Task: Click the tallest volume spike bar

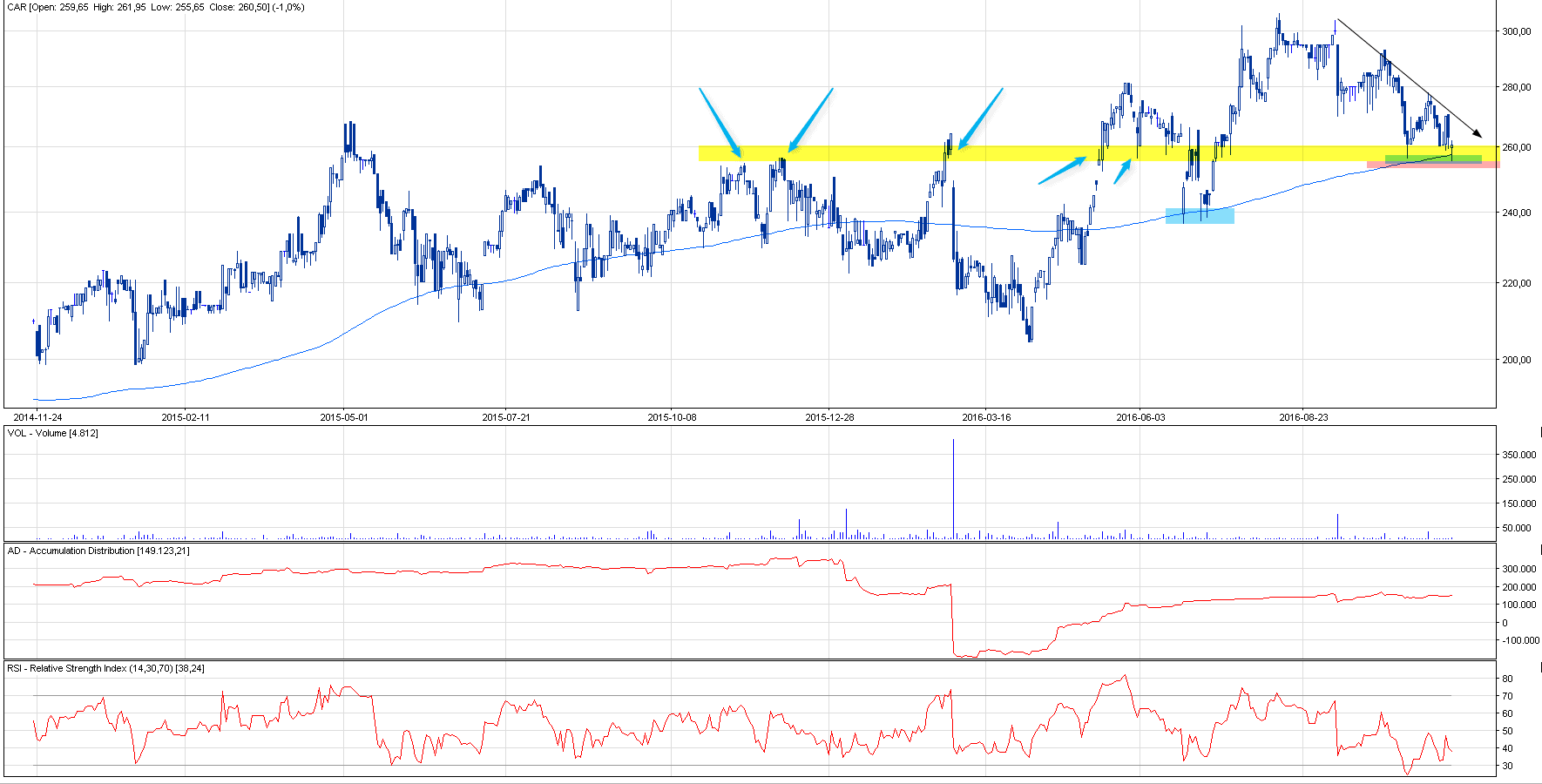Action: (953, 488)
